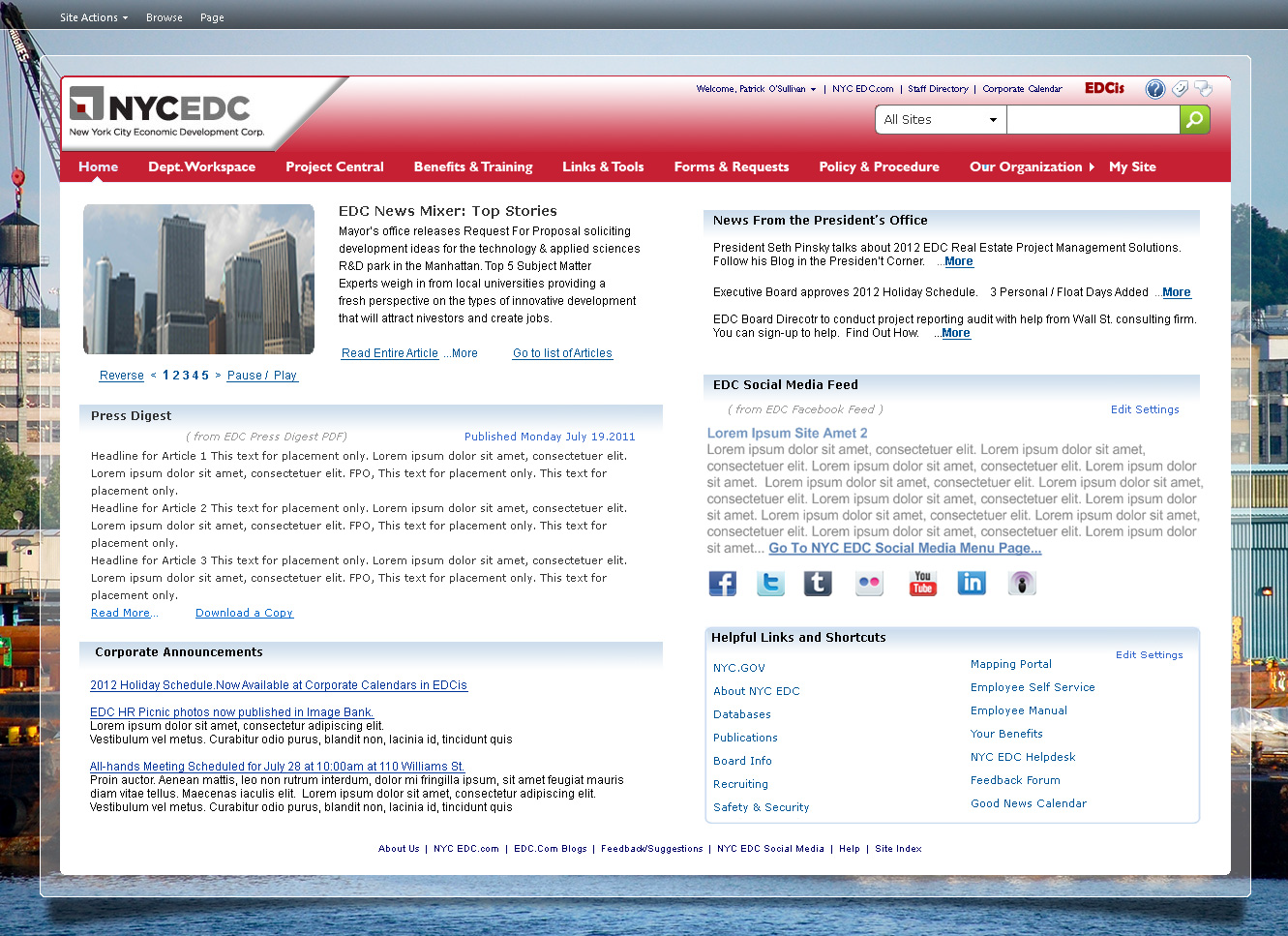Click Edit Settings in Helpful Links
This screenshot has width=1288, height=936.
[1150, 655]
